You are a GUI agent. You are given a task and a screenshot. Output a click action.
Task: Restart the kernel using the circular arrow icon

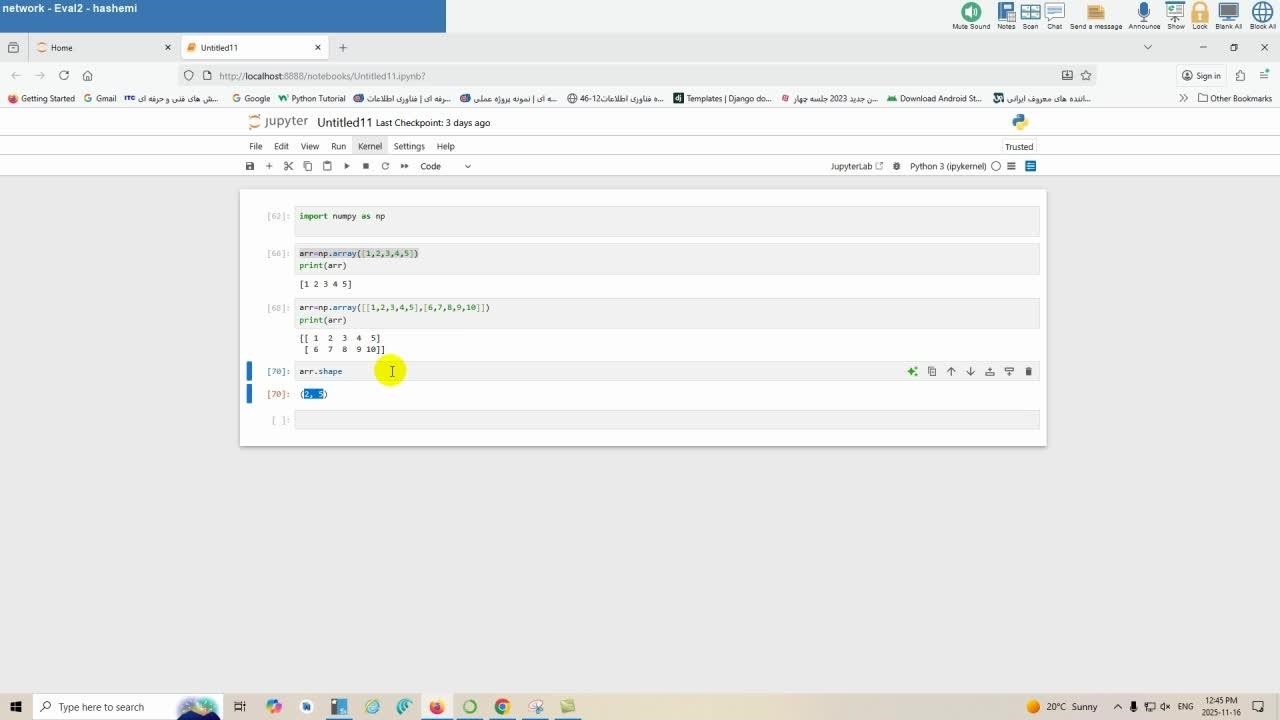385,166
